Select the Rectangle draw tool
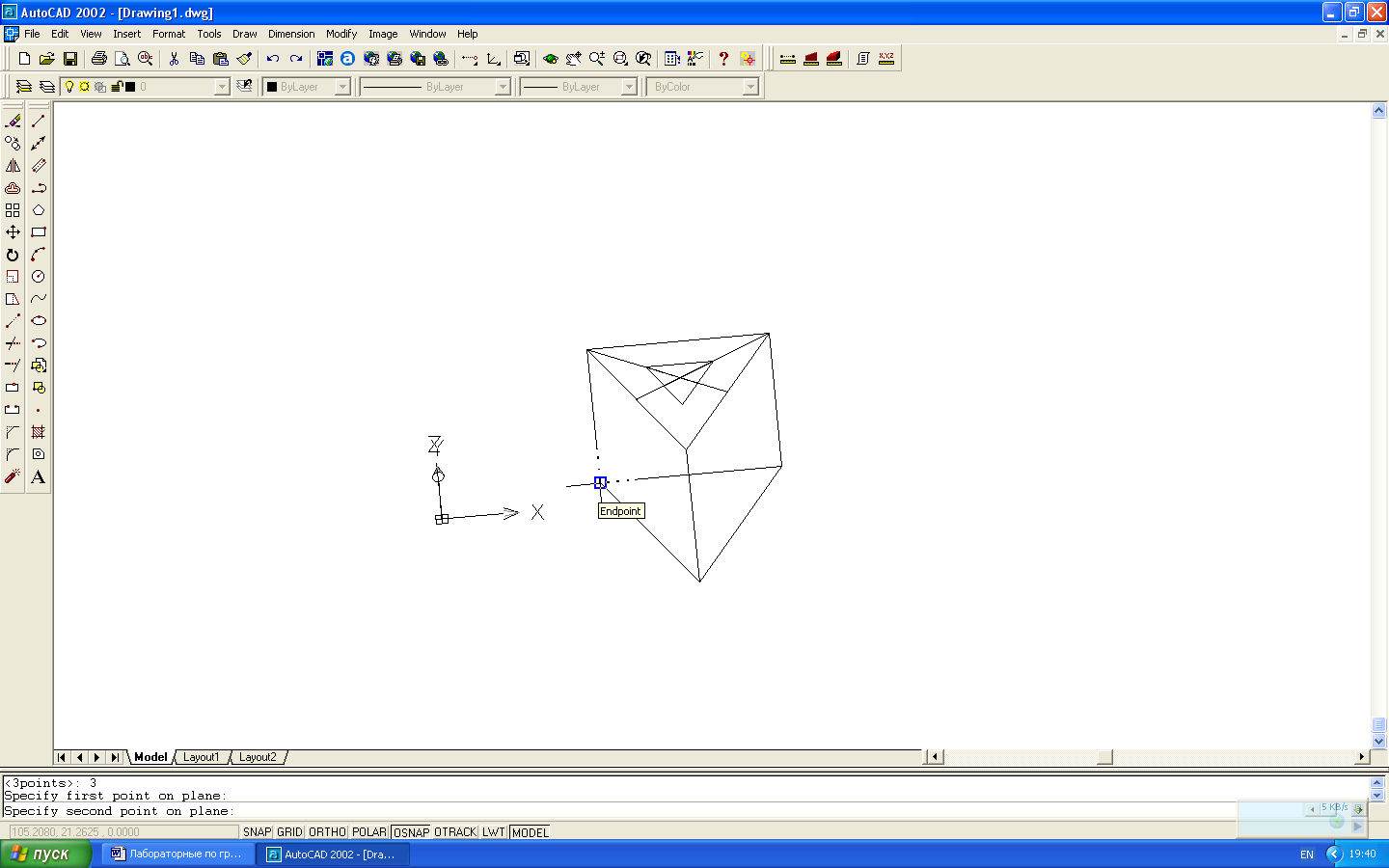 click(x=39, y=232)
